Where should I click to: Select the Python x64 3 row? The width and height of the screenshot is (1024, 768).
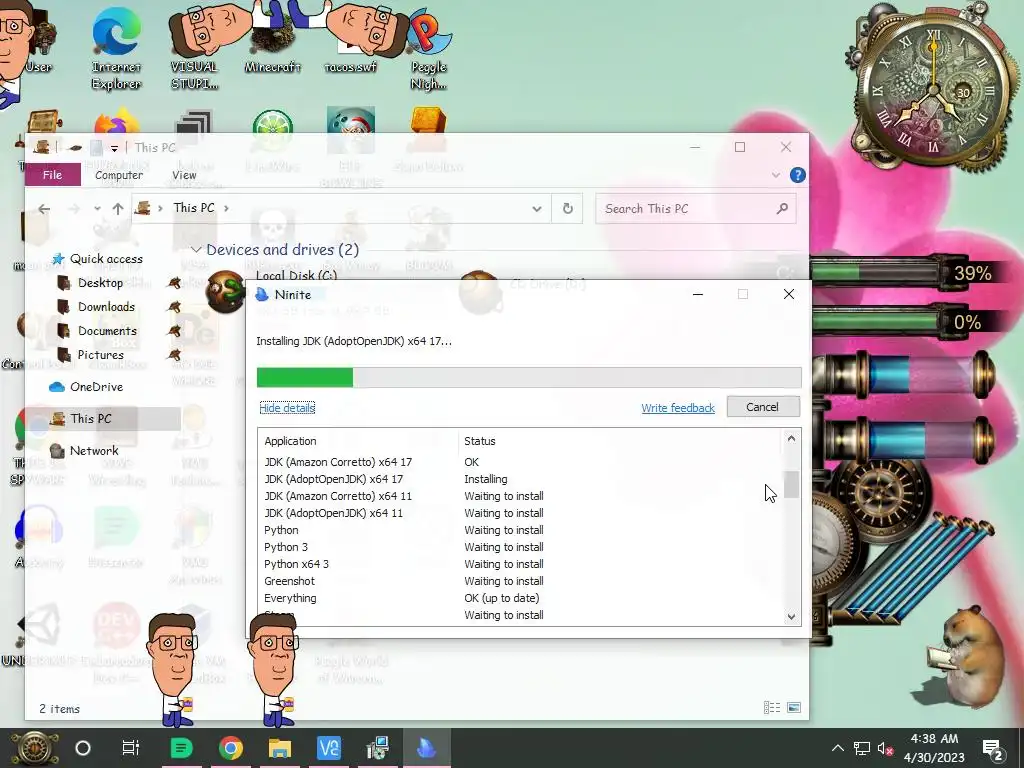point(520,564)
